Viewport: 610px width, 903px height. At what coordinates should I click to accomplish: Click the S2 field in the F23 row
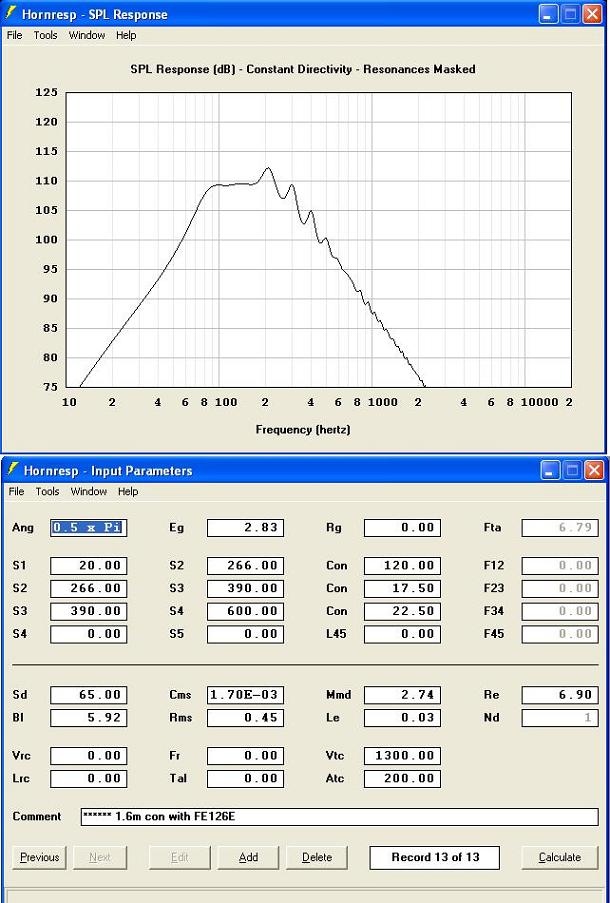point(89,589)
